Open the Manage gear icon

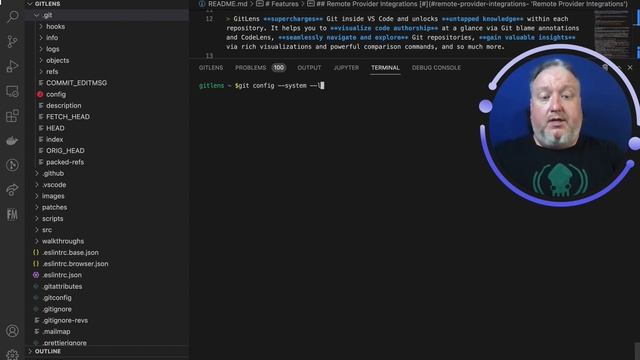(x=12, y=355)
